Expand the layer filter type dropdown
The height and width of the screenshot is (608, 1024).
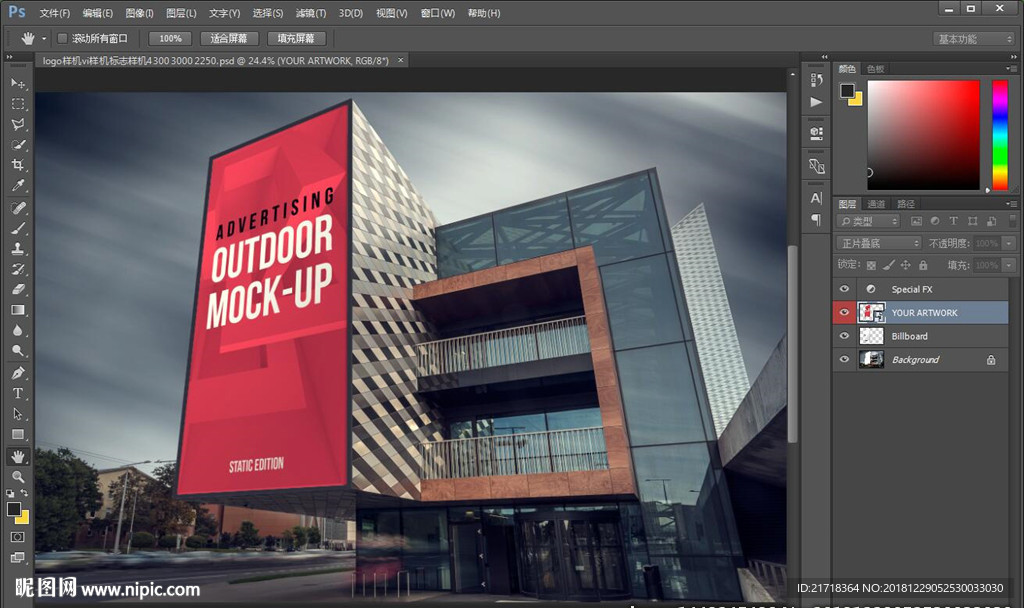868,221
